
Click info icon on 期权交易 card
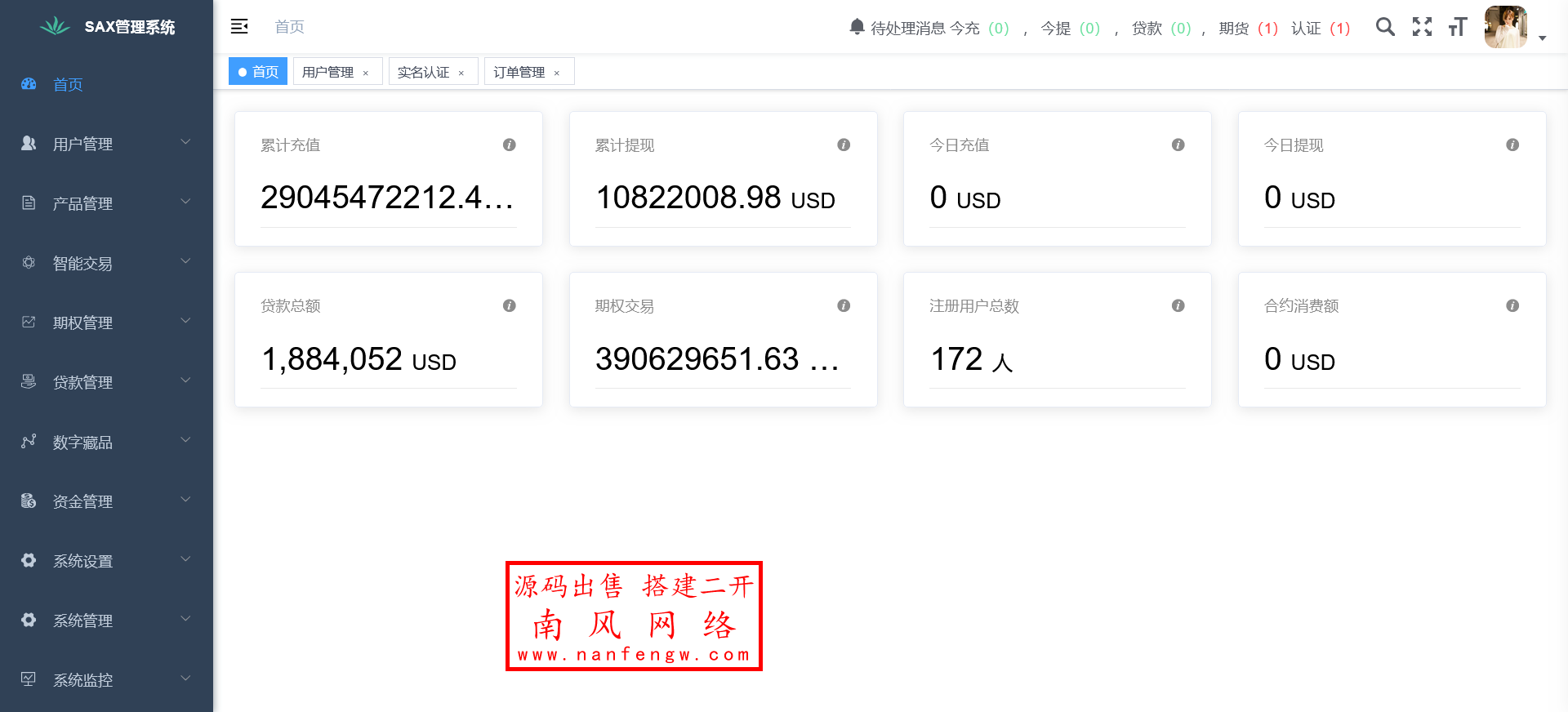[844, 305]
